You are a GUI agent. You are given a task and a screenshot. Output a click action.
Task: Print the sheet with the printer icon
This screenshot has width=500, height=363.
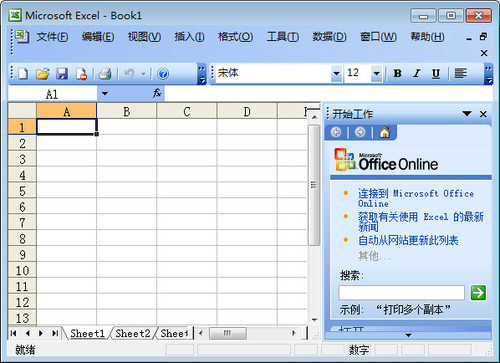pyautogui.click(x=105, y=74)
